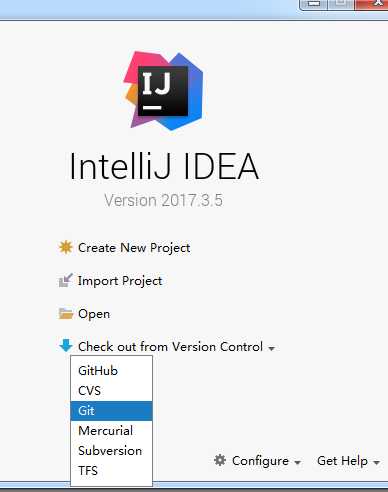This screenshot has width=388, height=492.
Task: Click the Get Help text
Action: 342,461
